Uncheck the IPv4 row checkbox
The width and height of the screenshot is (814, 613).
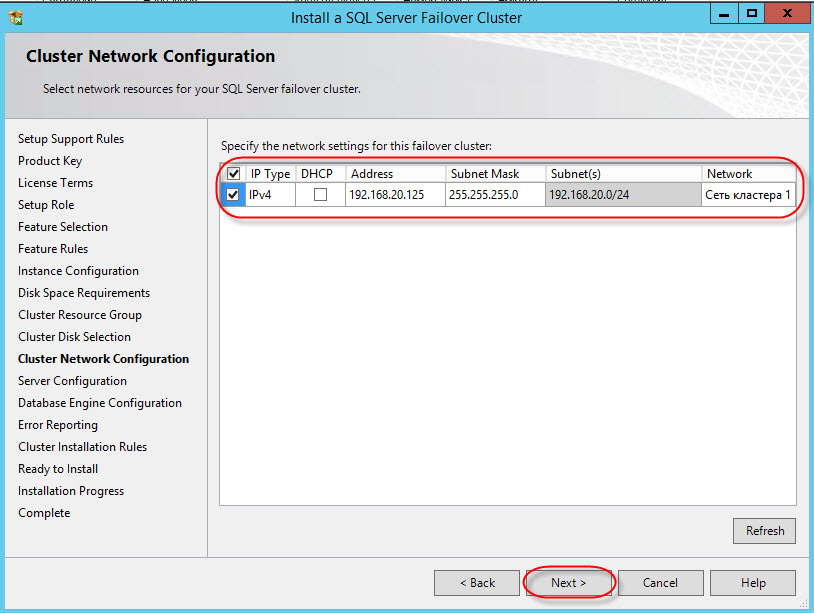coord(233,195)
